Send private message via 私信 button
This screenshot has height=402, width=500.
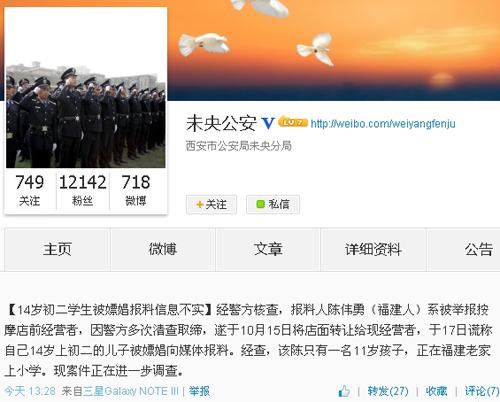coord(273,204)
